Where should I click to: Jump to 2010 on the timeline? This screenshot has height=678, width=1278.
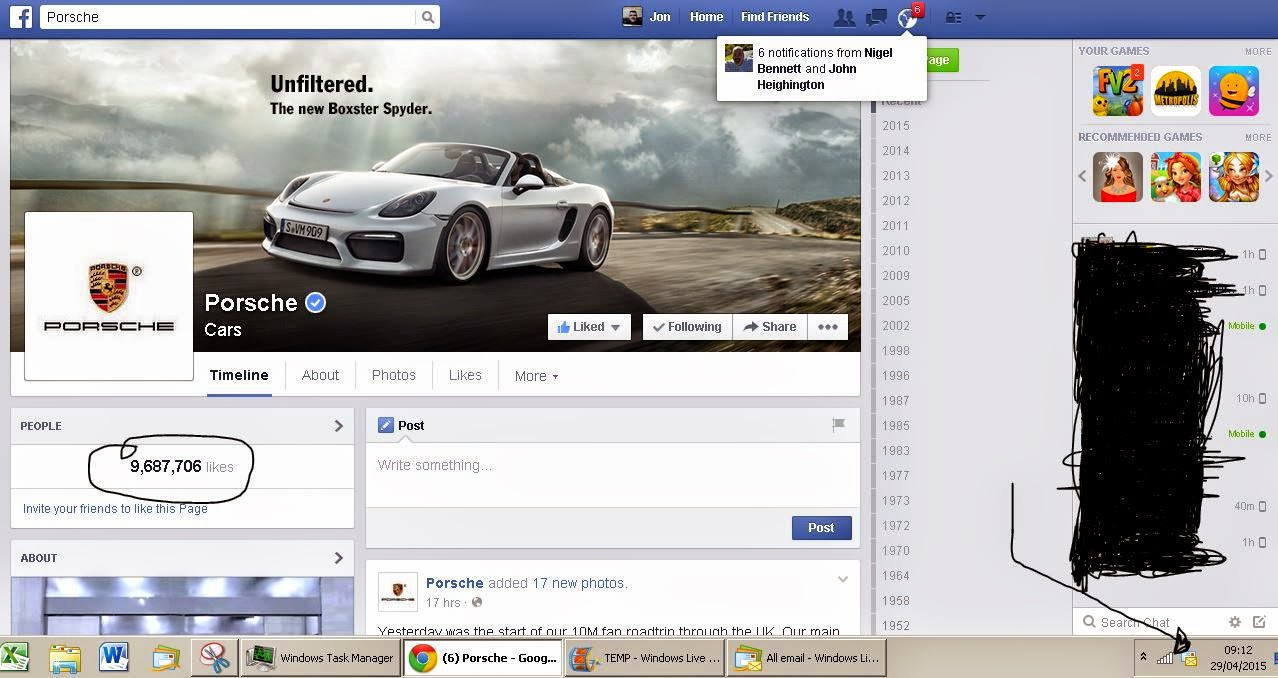pos(896,251)
